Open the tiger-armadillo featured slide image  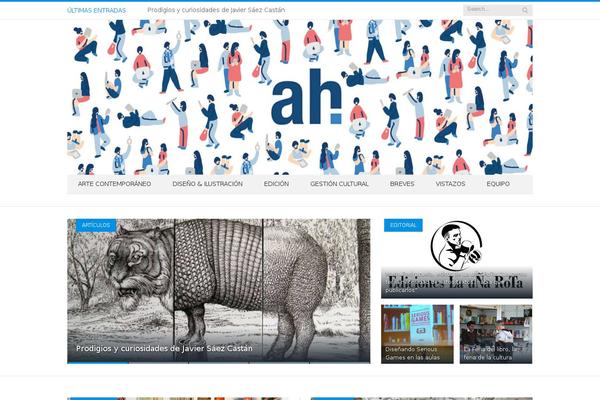218,291
